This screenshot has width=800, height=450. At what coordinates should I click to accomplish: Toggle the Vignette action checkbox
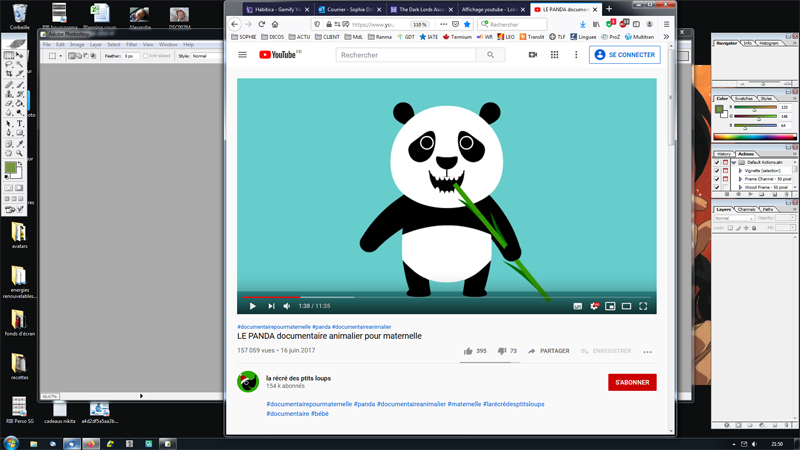[717, 171]
